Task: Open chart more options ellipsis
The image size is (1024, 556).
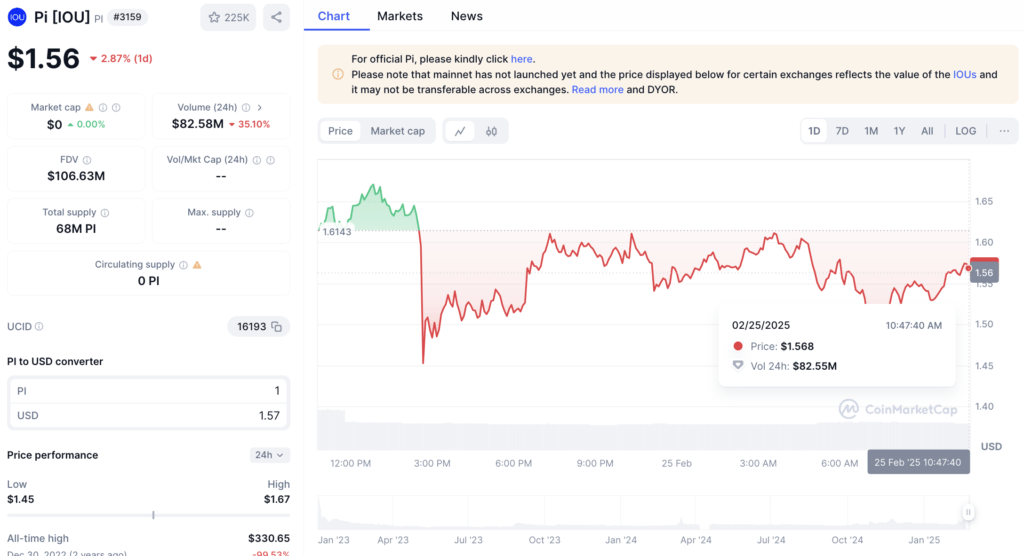Action: tap(1004, 131)
